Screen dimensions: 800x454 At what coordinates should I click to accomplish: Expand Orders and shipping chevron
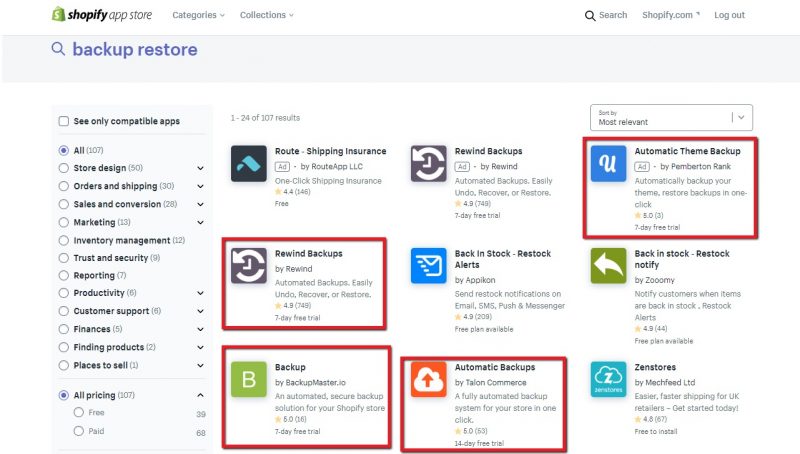(201, 186)
